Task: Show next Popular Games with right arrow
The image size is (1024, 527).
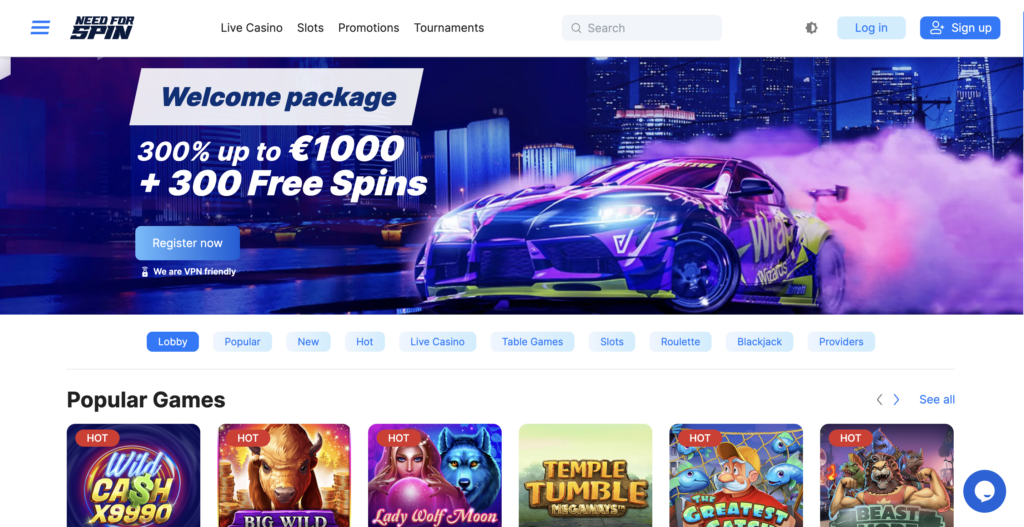Action: click(x=897, y=400)
